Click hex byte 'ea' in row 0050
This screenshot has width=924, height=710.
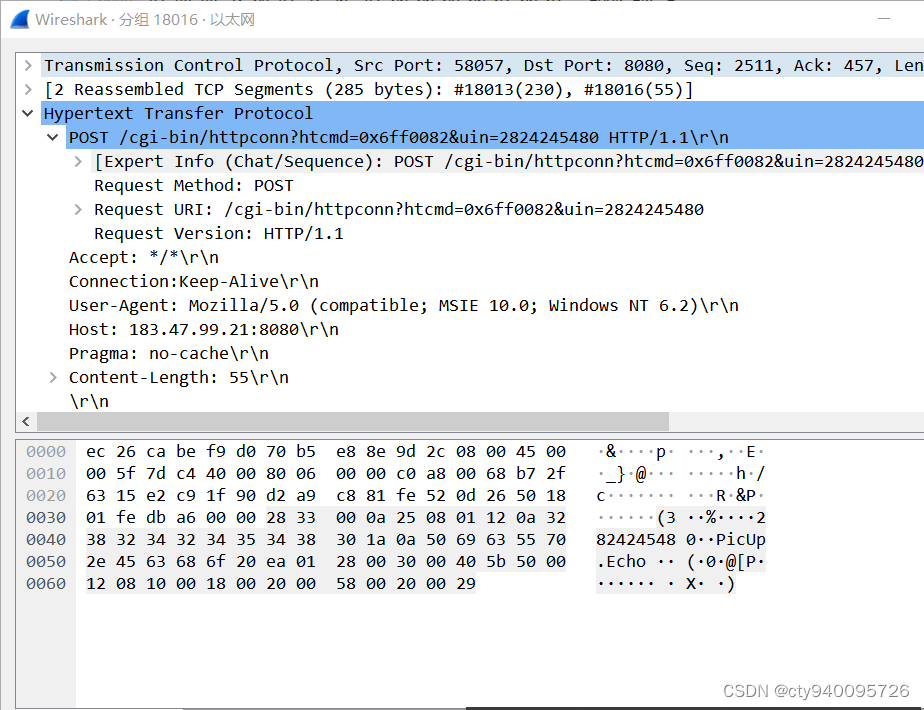click(276, 562)
